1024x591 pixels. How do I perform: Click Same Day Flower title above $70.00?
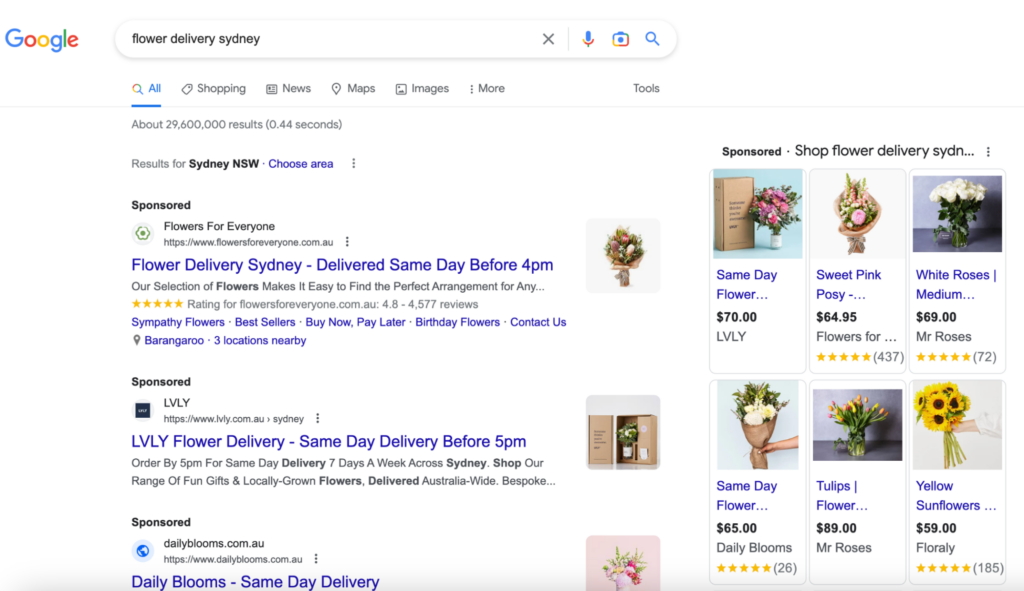click(x=746, y=285)
